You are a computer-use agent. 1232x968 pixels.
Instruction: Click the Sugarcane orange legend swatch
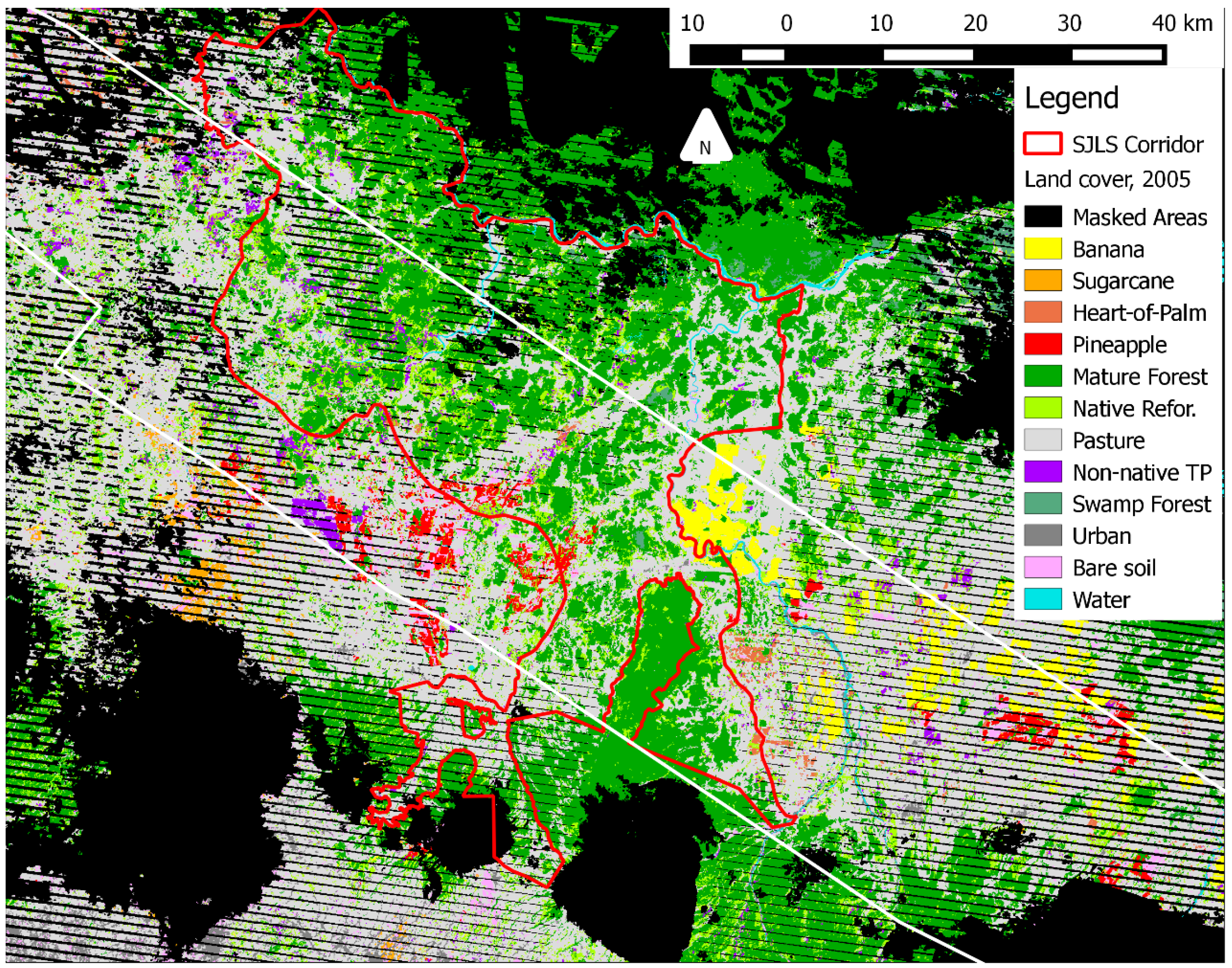[x=1042, y=280]
